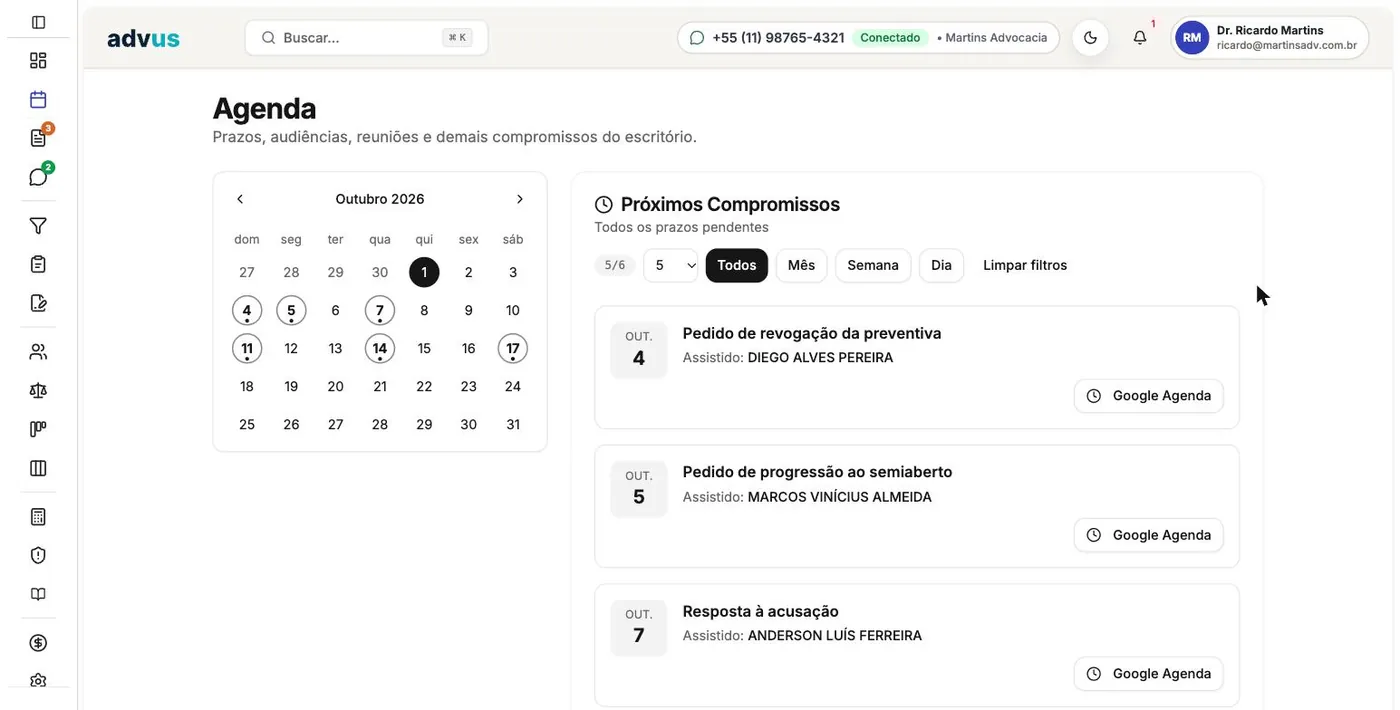Open the kanban board icon
1400x710 pixels.
[38, 429]
